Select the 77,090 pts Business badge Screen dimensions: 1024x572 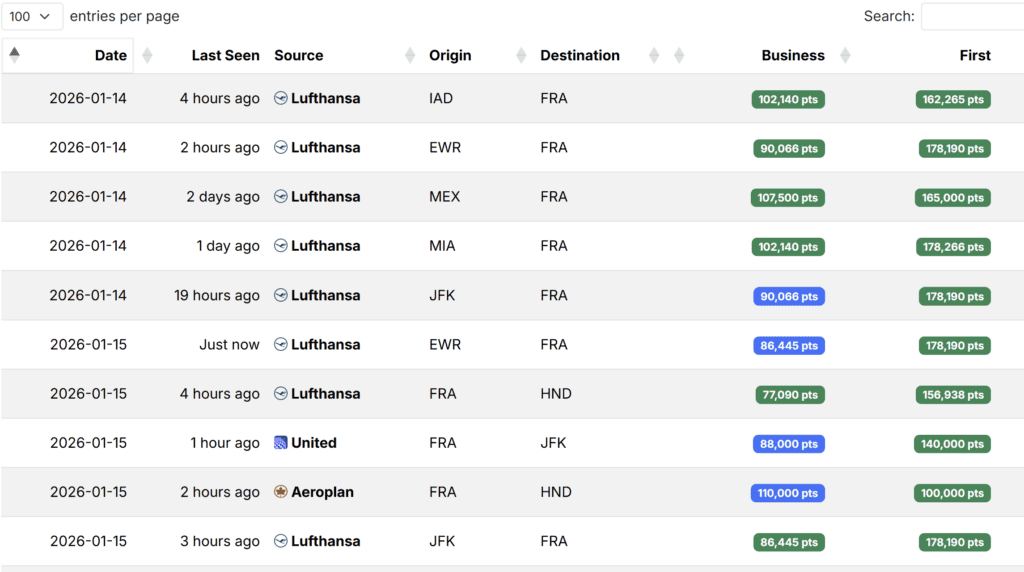pos(790,395)
